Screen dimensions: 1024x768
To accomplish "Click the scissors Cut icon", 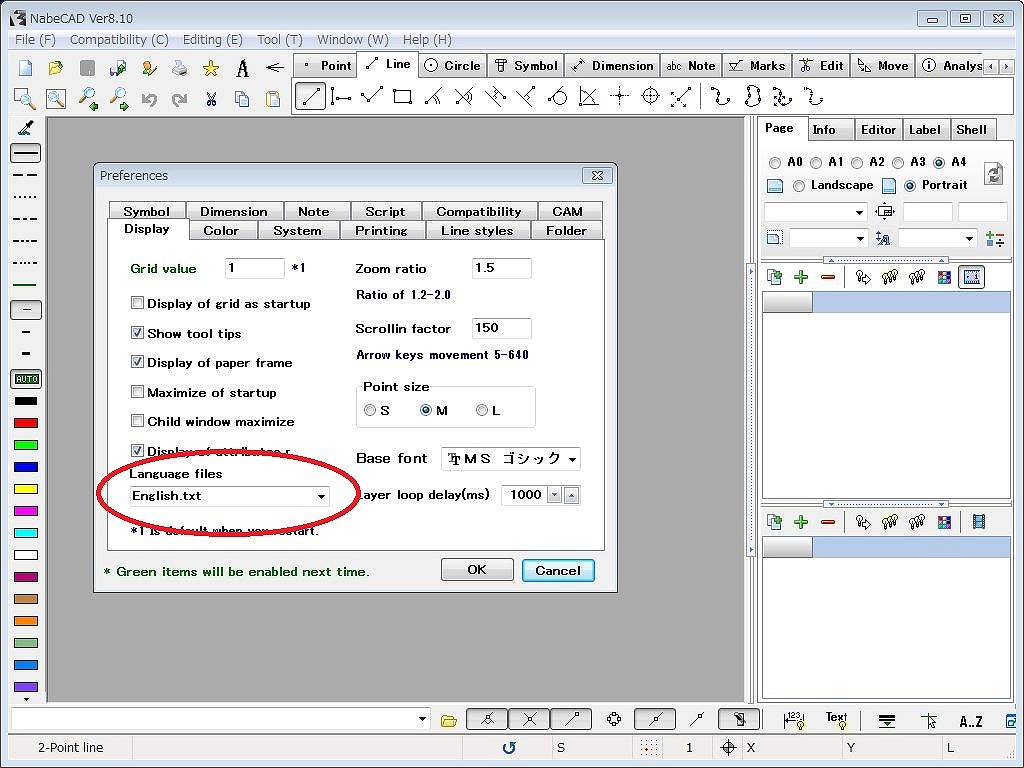I will (211, 99).
